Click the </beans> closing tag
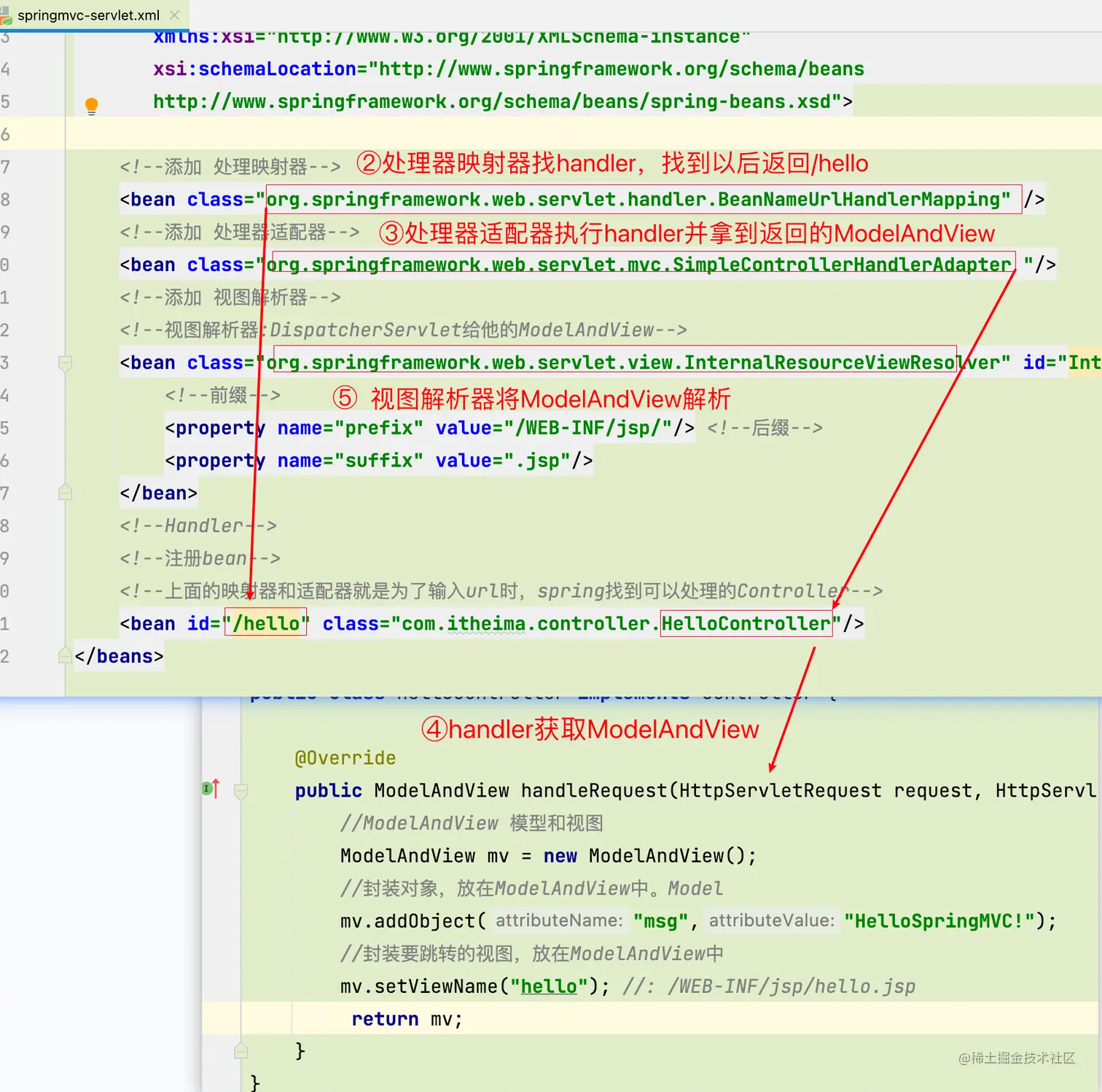 pos(119,656)
